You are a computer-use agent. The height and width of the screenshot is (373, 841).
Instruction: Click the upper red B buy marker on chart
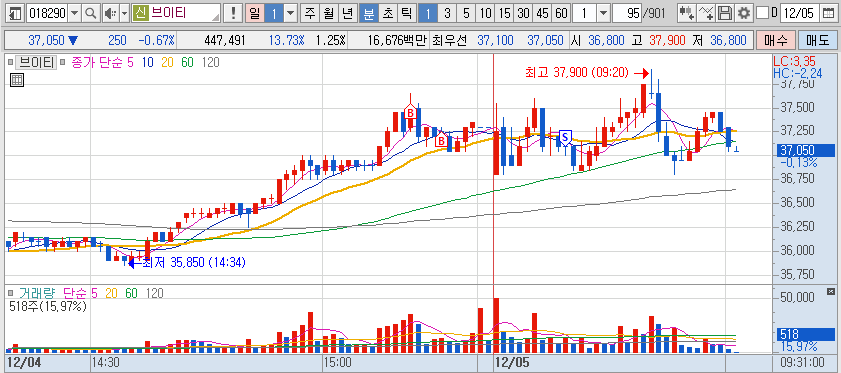coord(410,113)
